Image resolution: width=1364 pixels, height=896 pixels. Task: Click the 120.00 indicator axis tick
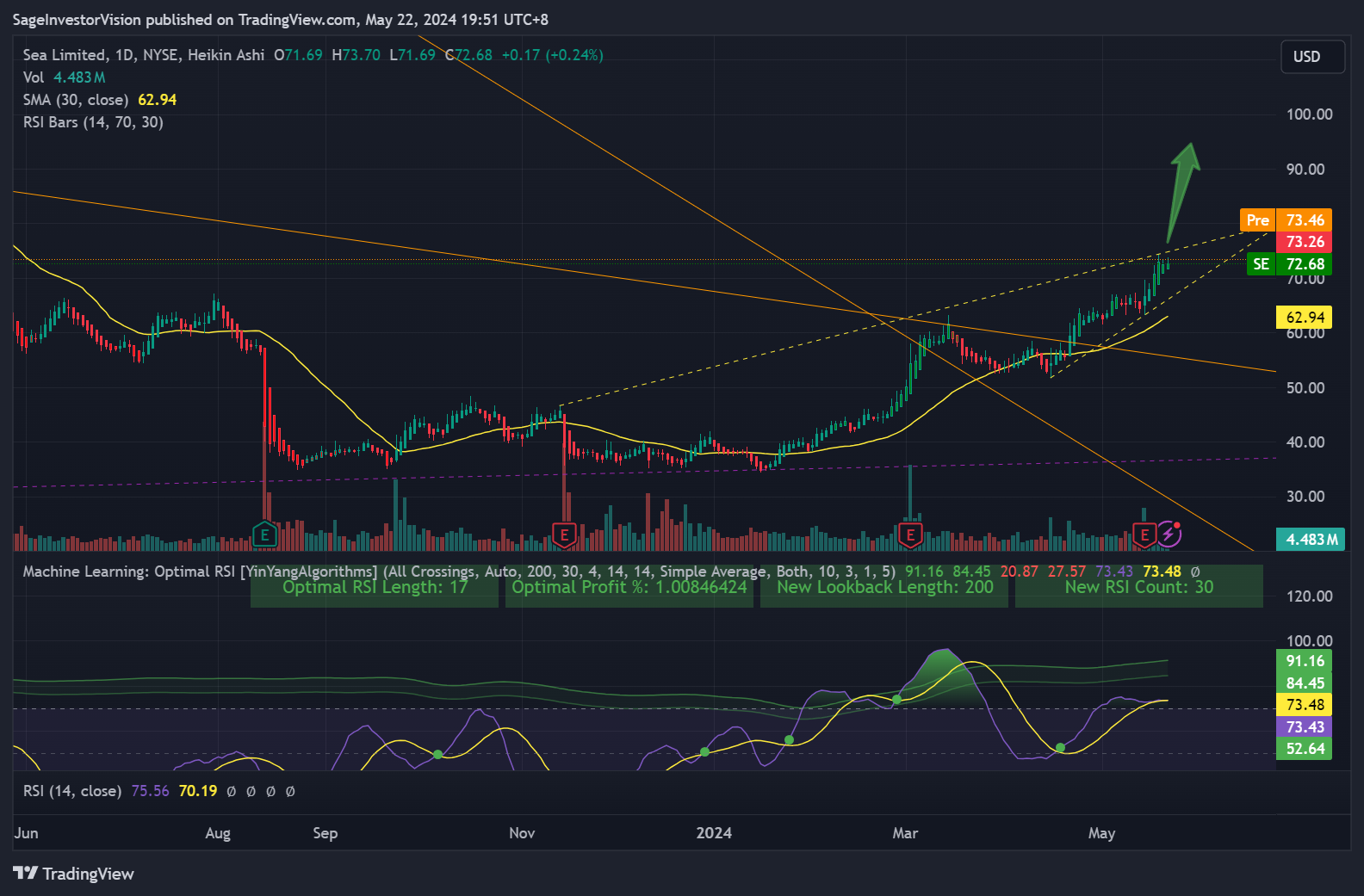[1310, 596]
